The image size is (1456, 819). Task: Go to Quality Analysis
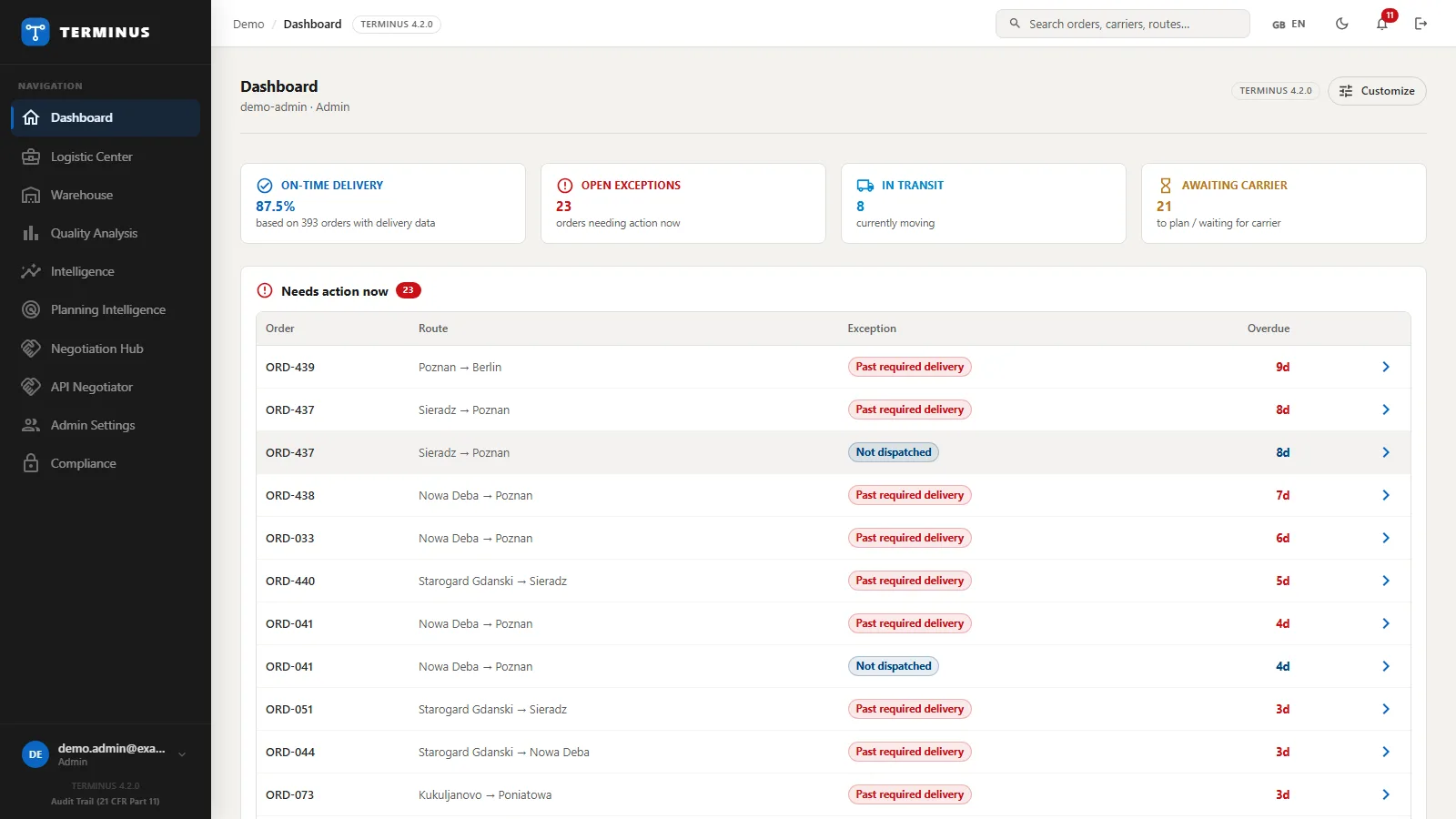[x=106, y=233]
